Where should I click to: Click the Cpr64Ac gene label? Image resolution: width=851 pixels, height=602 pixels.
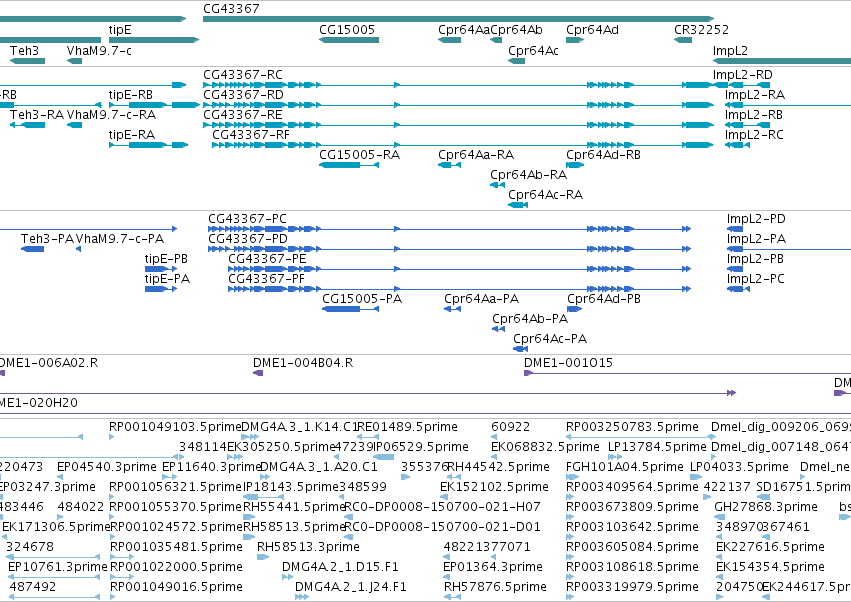tap(533, 51)
